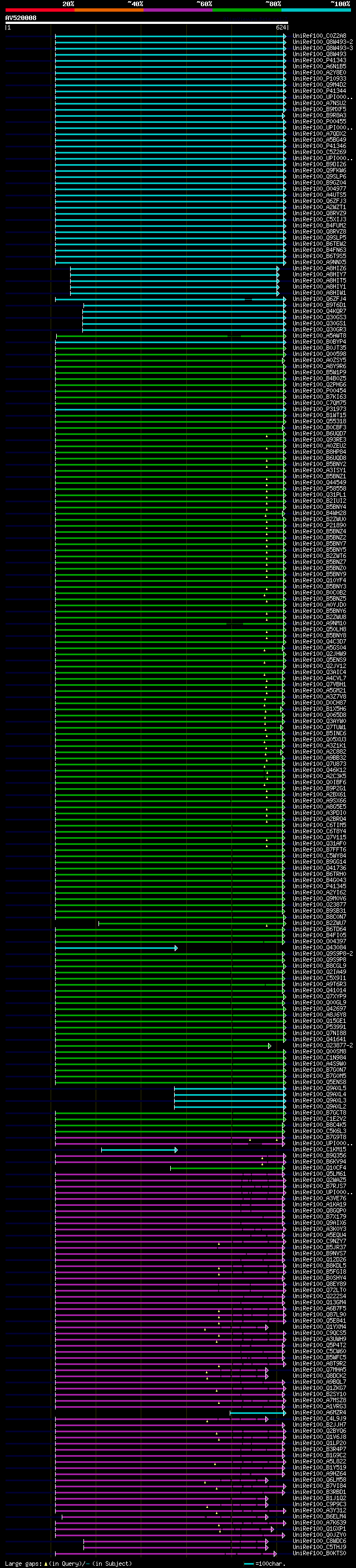
Task: Click the cyan alignment bar for UniRef100_C0Z2A8
Action: pyautogui.click(x=170, y=36)
